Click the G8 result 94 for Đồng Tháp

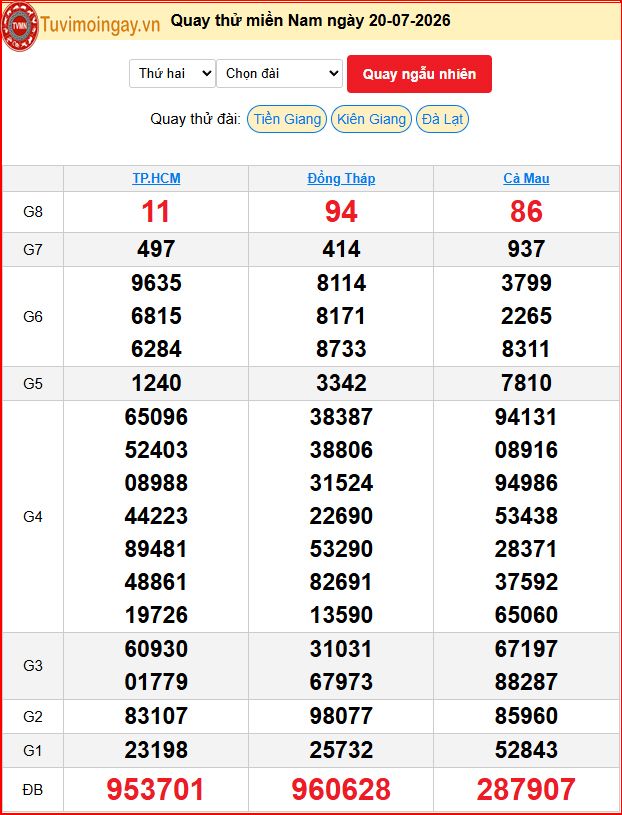(341, 212)
